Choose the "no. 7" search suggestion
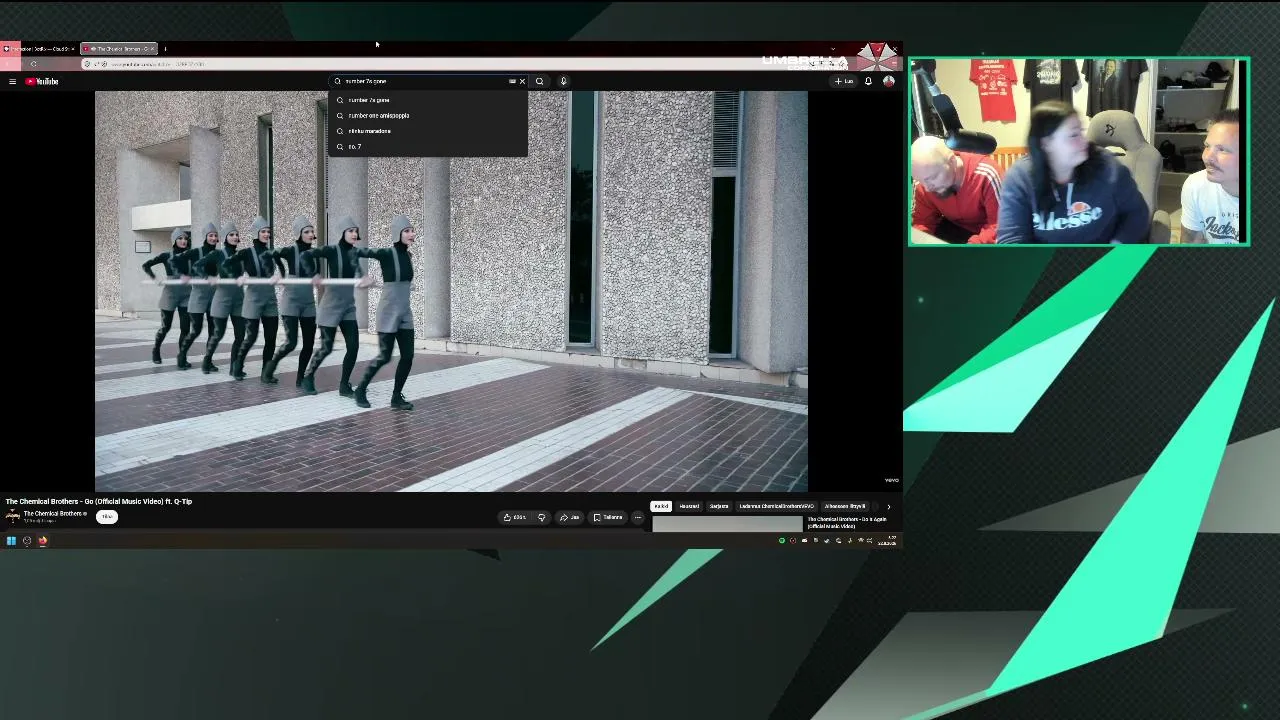Viewport: 1280px width, 720px height. click(x=428, y=146)
